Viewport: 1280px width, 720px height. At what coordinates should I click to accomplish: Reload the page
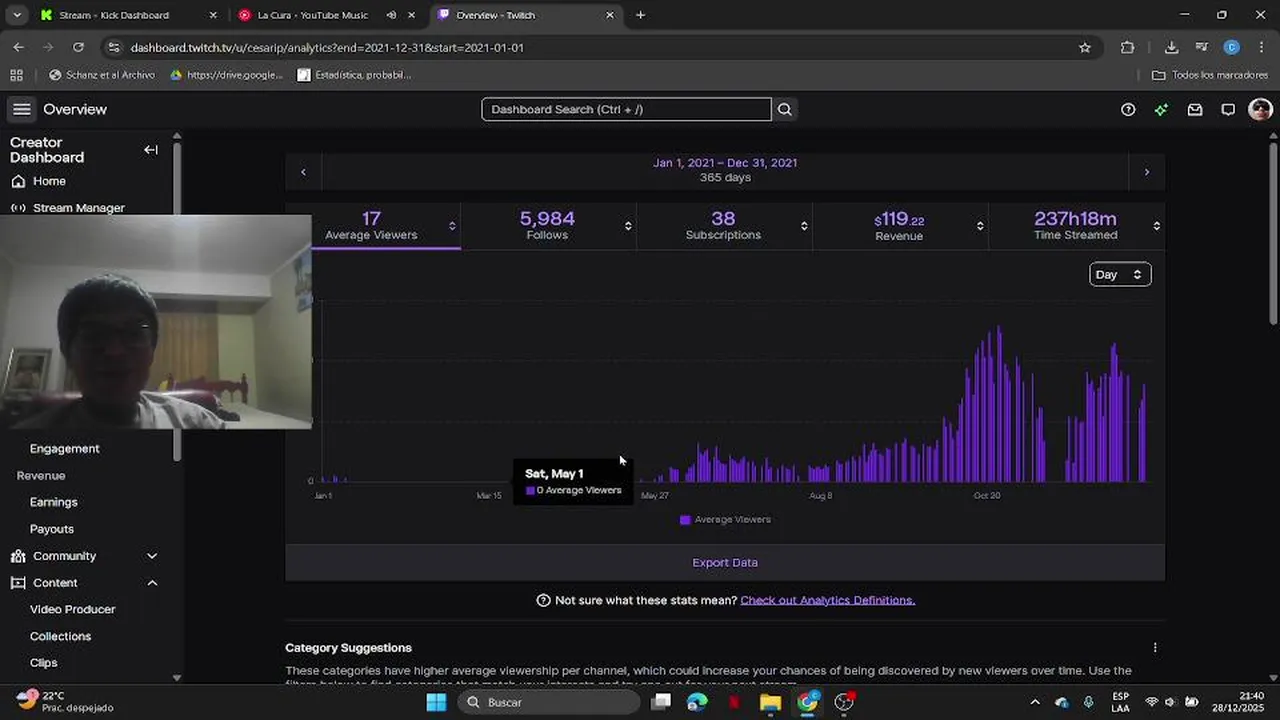[x=78, y=47]
